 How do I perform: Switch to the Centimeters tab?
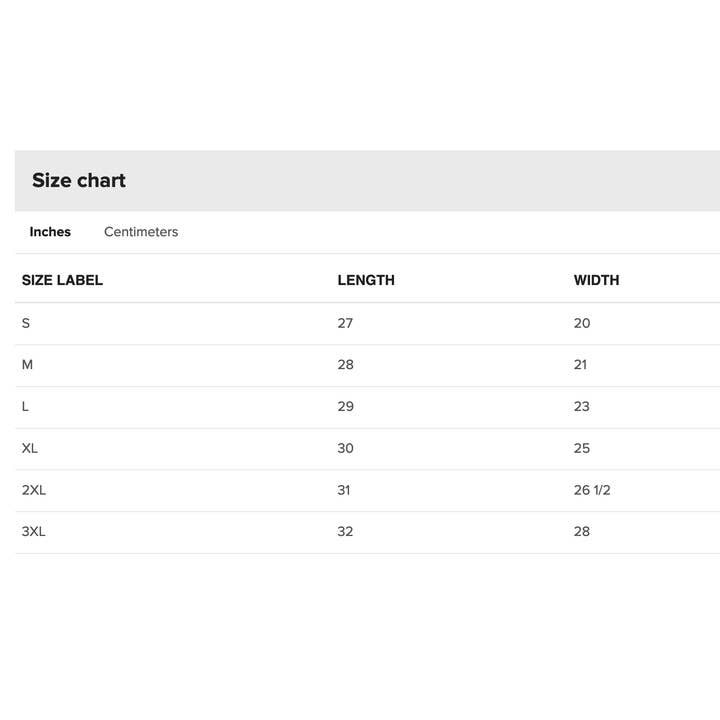141,232
